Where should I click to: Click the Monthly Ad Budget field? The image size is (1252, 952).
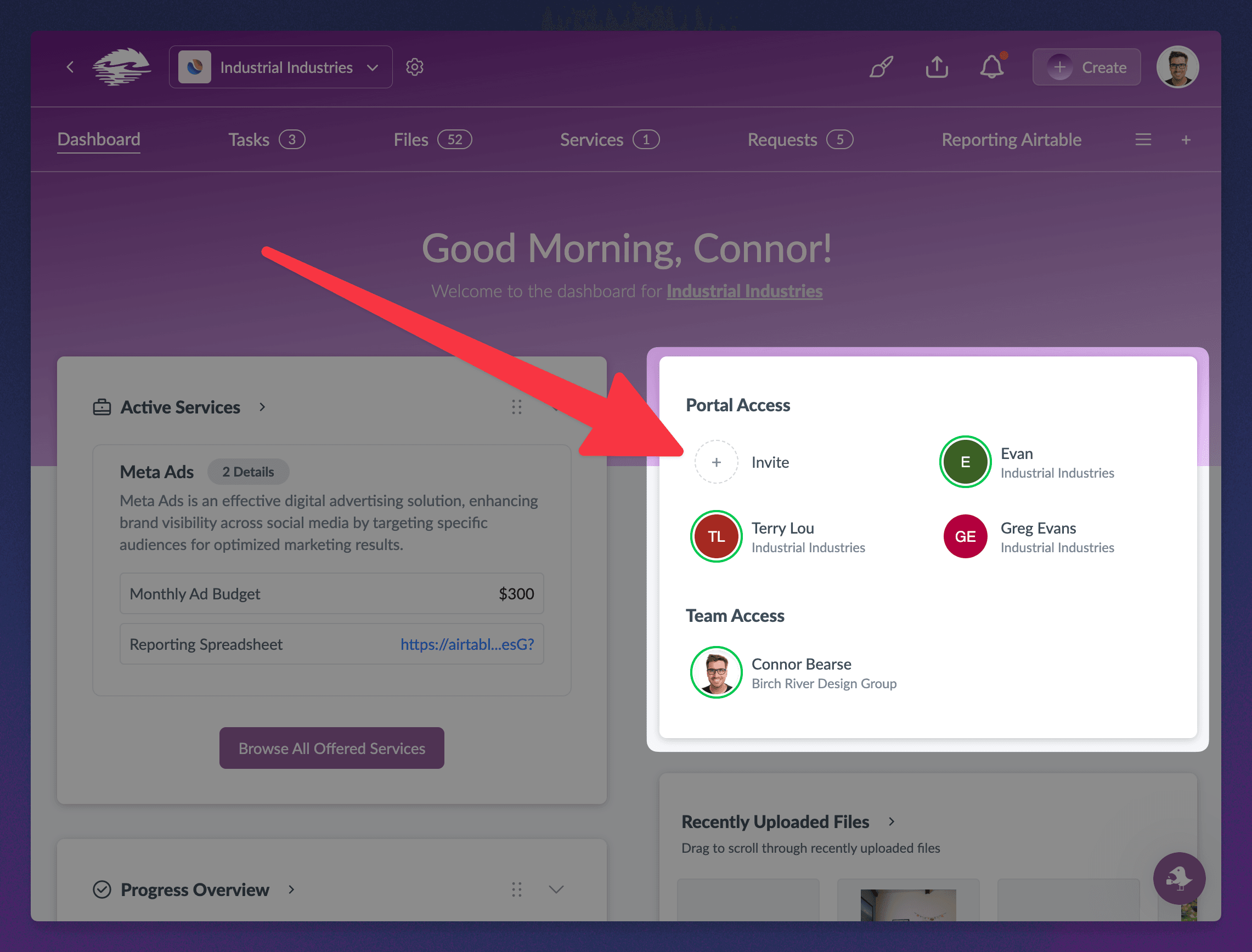point(331,594)
